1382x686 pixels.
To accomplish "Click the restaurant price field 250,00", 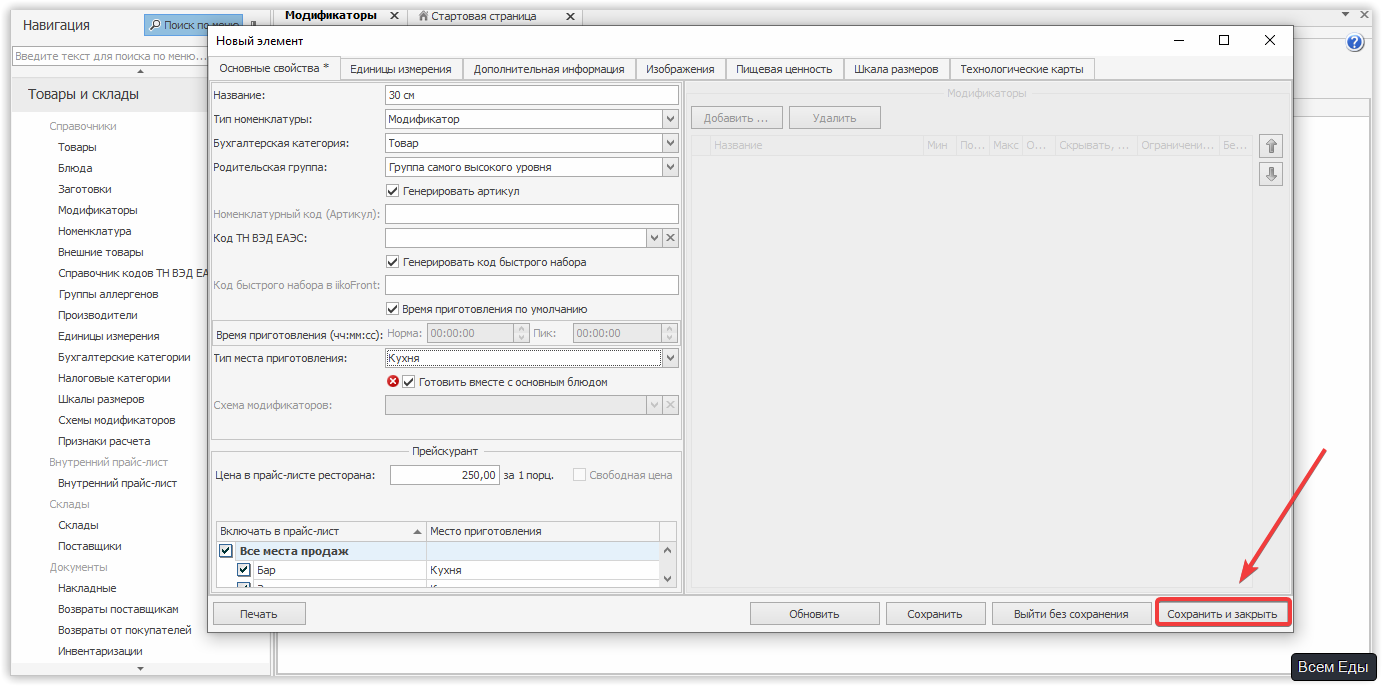I will tap(444, 475).
